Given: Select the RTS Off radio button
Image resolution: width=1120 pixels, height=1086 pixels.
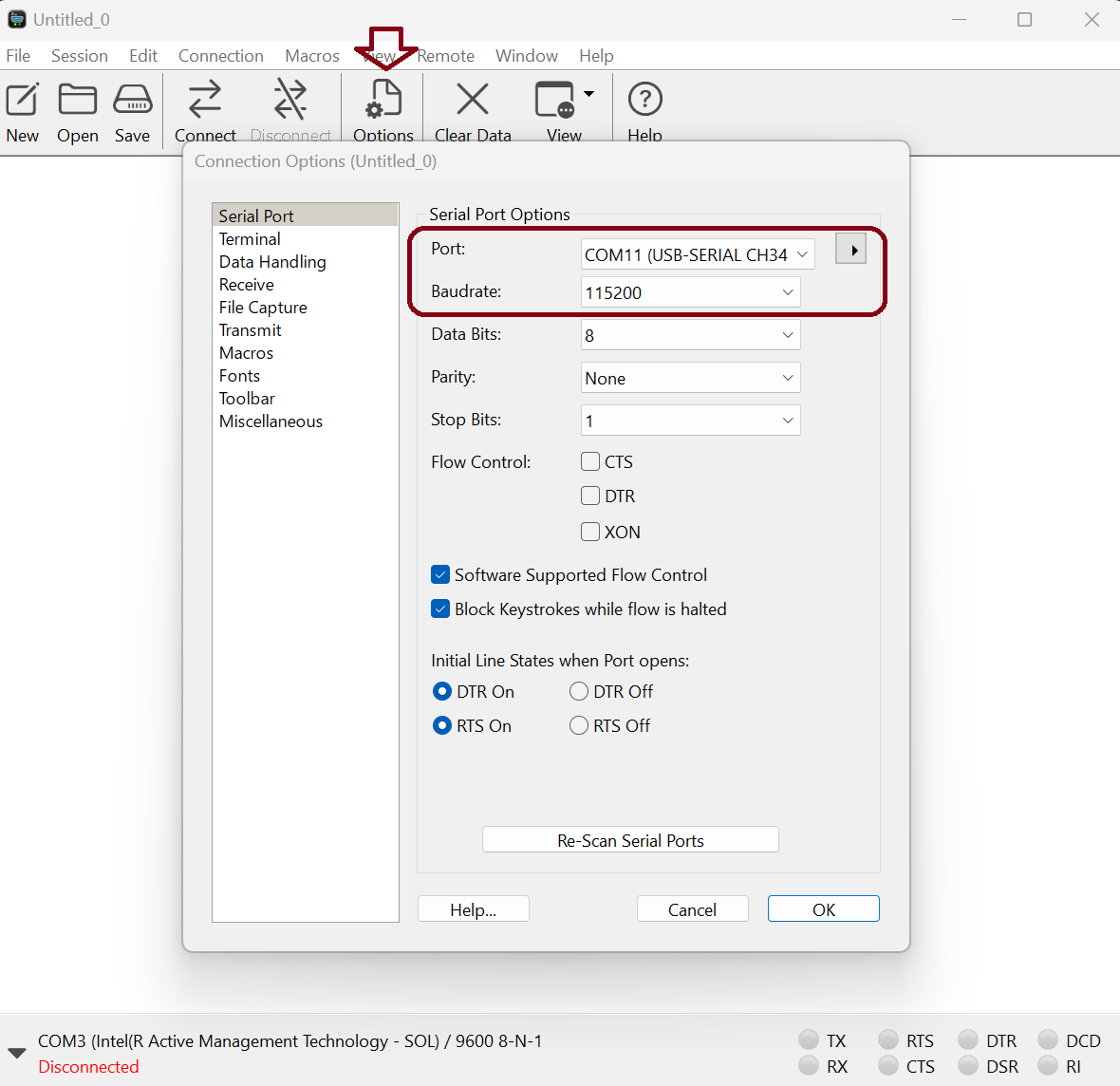Looking at the screenshot, I should coord(579,725).
